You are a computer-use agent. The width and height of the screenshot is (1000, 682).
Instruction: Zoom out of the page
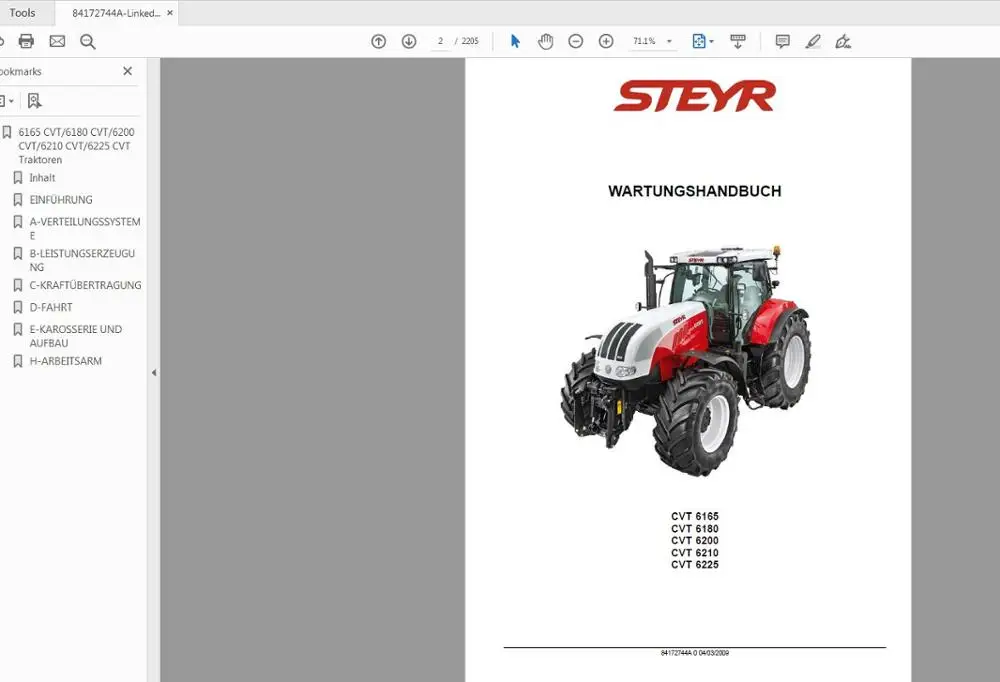(x=575, y=41)
